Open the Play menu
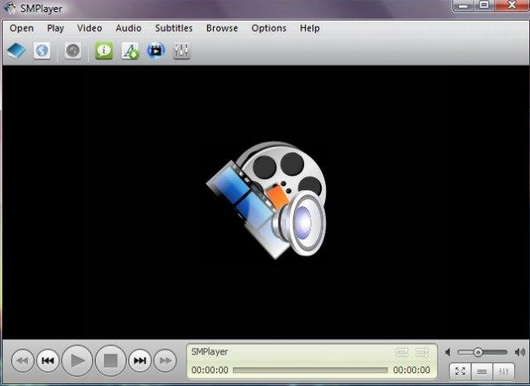Viewport: 530px width, 386px height. click(x=55, y=28)
